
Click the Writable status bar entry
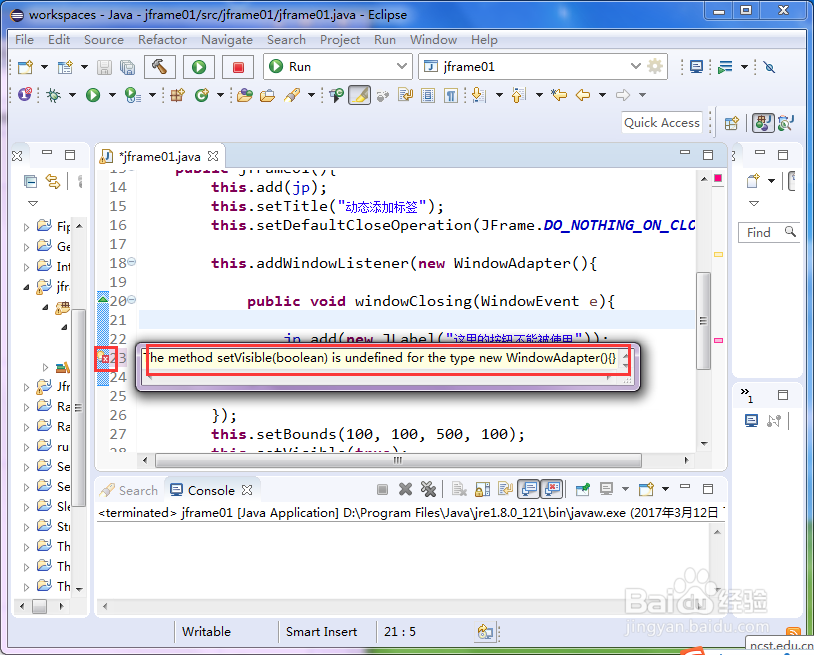pos(206,632)
